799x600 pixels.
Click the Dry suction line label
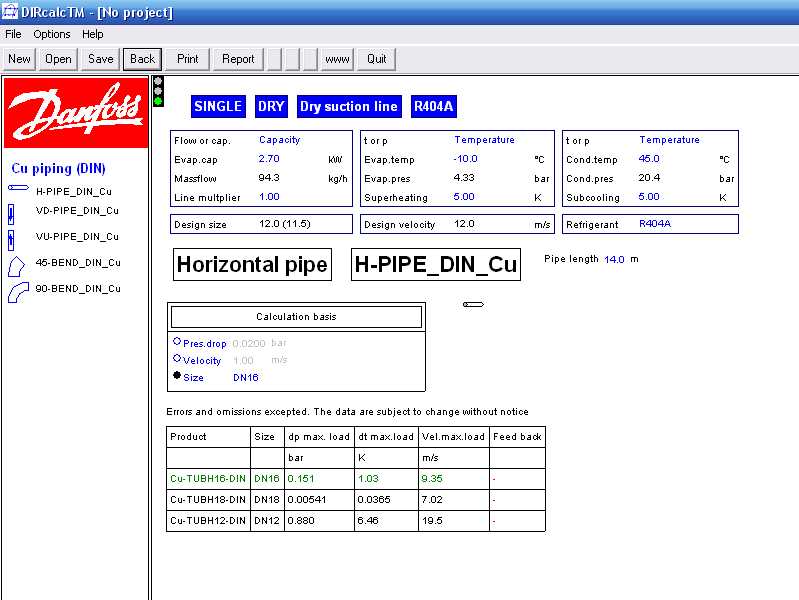click(349, 107)
